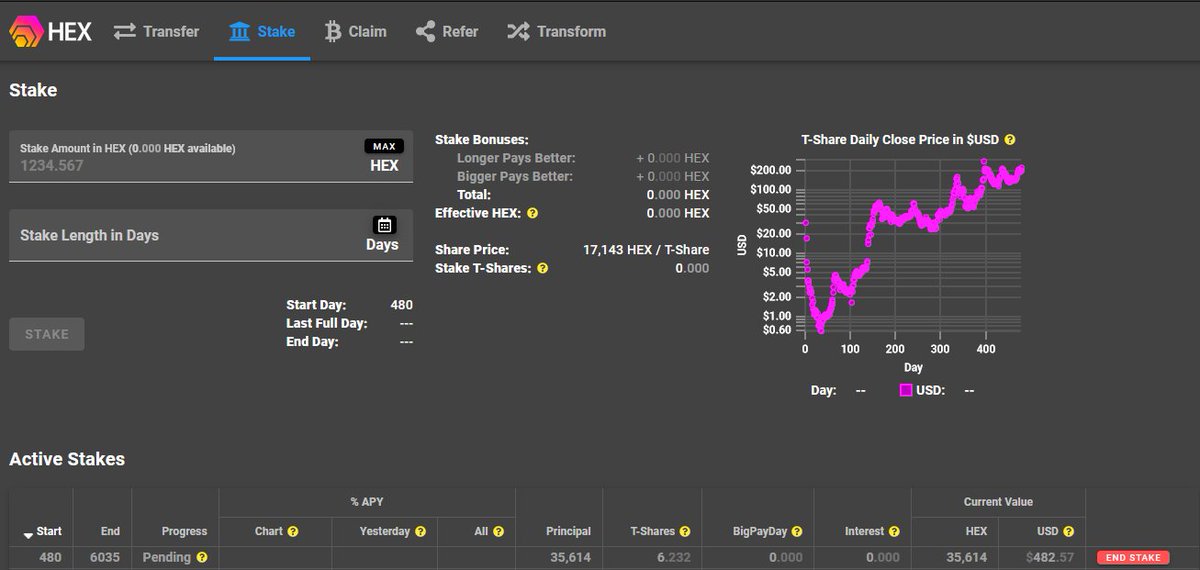The image size is (1200, 570).
Task: Click the HEX logo icon
Action: click(x=26, y=31)
